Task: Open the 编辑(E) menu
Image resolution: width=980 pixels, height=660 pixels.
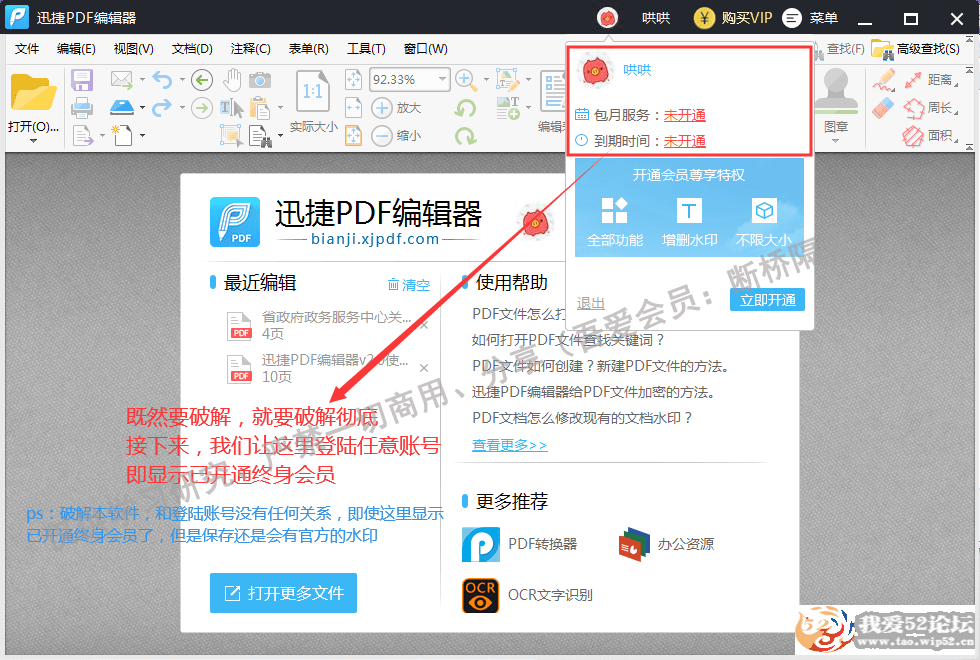Action: click(x=76, y=49)
